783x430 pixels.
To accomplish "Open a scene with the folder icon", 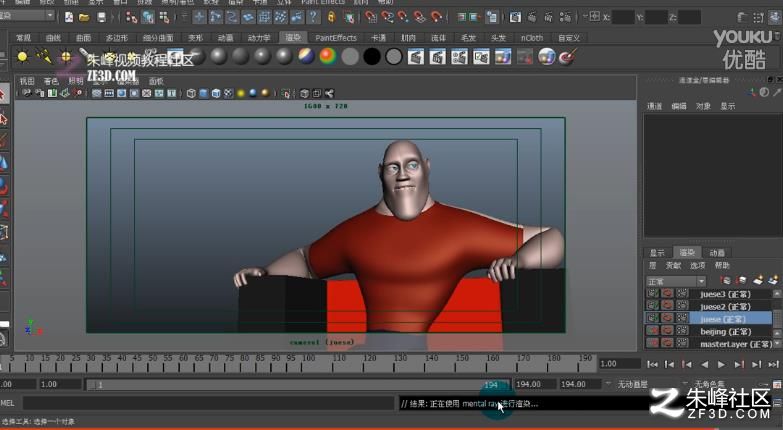I will tap(84, 17).
